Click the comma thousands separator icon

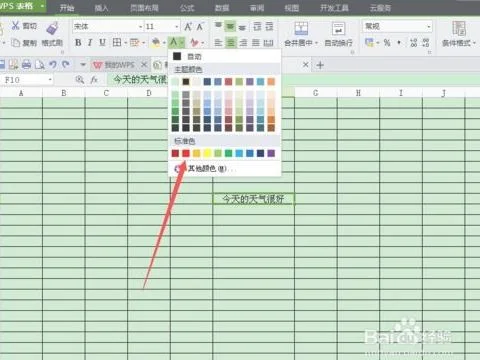point(399,43)
